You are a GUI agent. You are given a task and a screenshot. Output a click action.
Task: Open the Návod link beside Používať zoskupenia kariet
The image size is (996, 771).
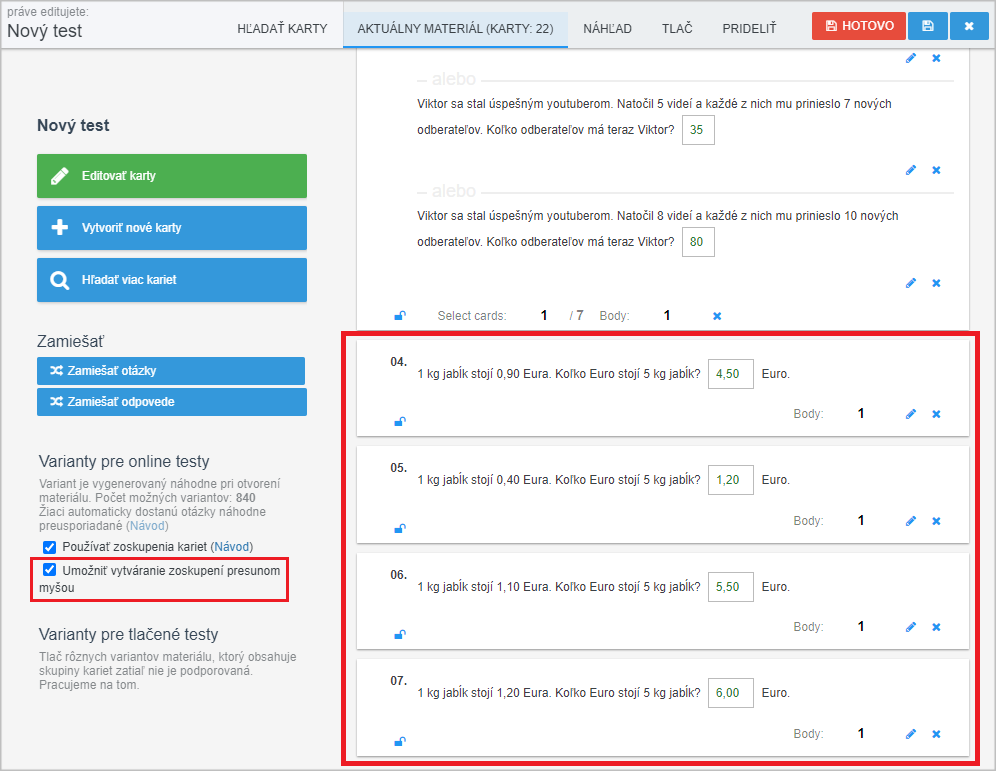(x=231, y=547)
